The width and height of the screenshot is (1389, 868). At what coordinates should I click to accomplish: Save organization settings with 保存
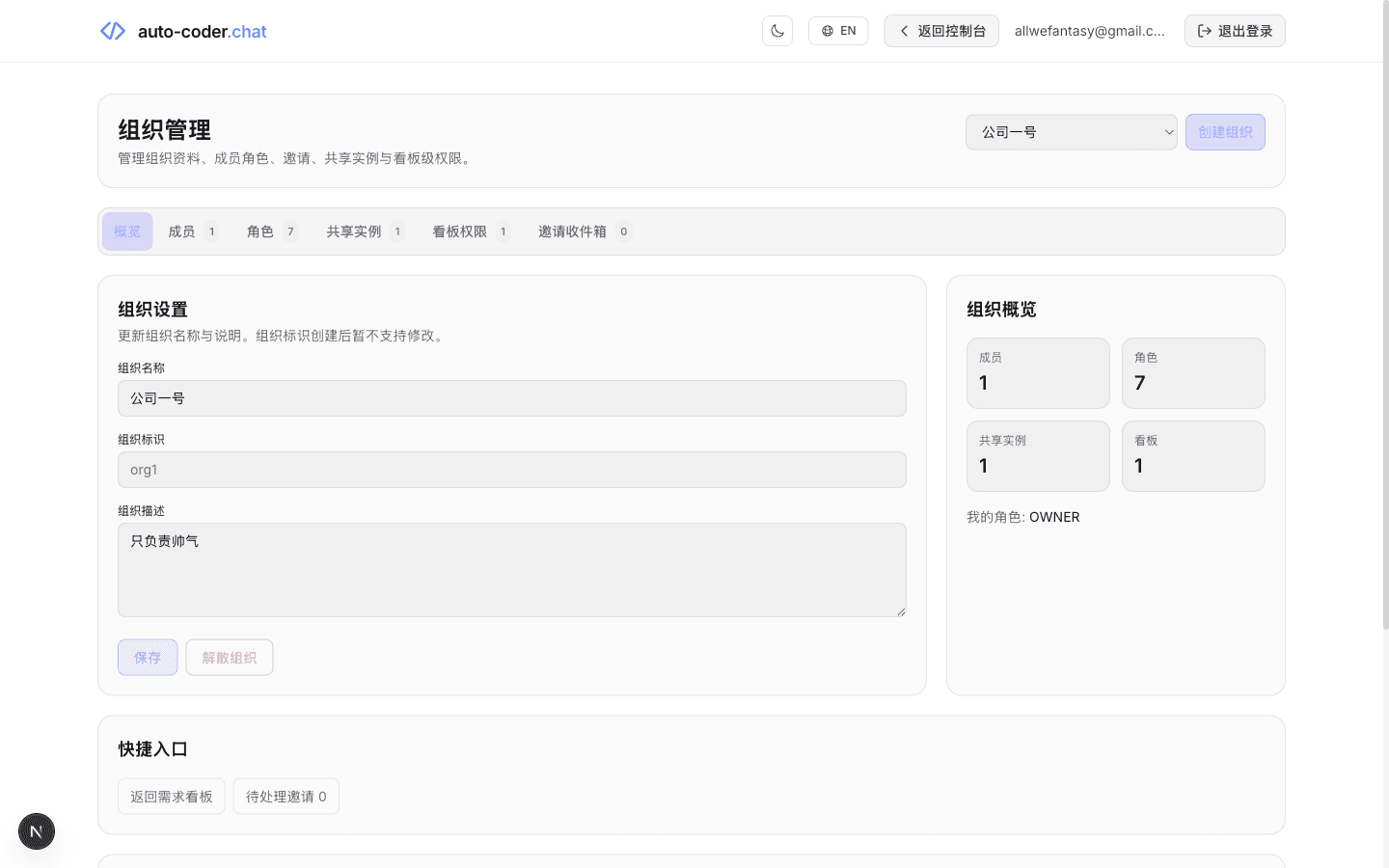(x=148, y=657)
